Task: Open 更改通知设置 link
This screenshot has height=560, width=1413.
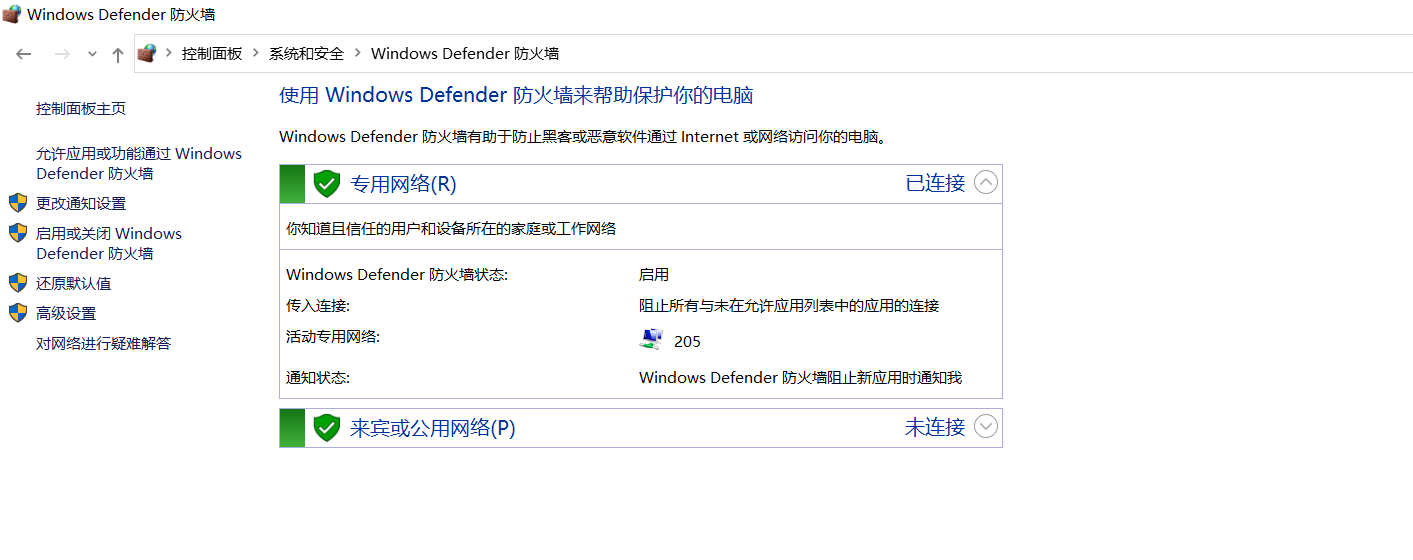Action: [x=81, y=203]
